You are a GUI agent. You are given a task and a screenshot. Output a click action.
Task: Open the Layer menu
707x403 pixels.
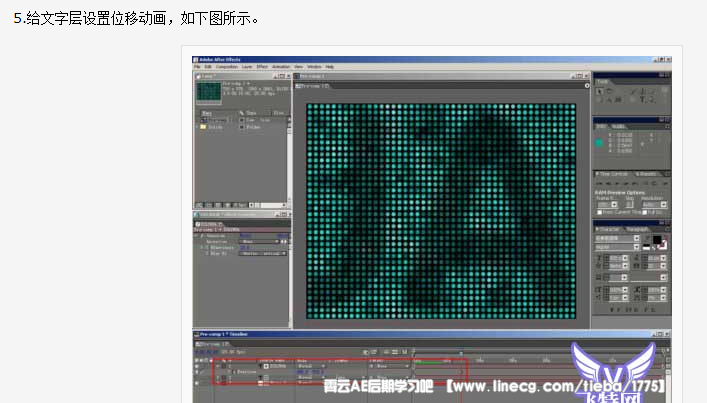tap(247, 67)
